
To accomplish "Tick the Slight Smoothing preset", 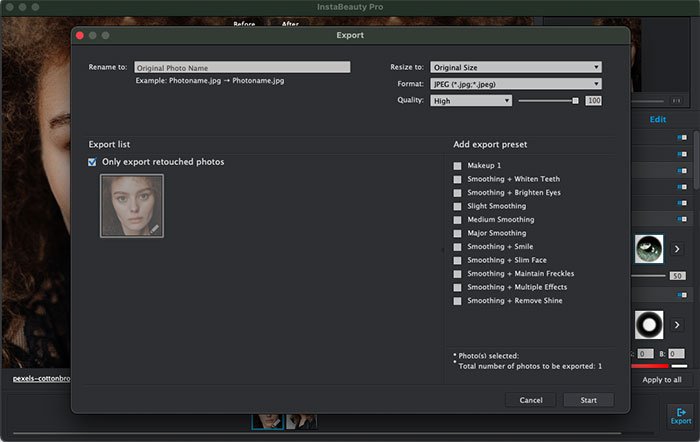I will 457,206.
